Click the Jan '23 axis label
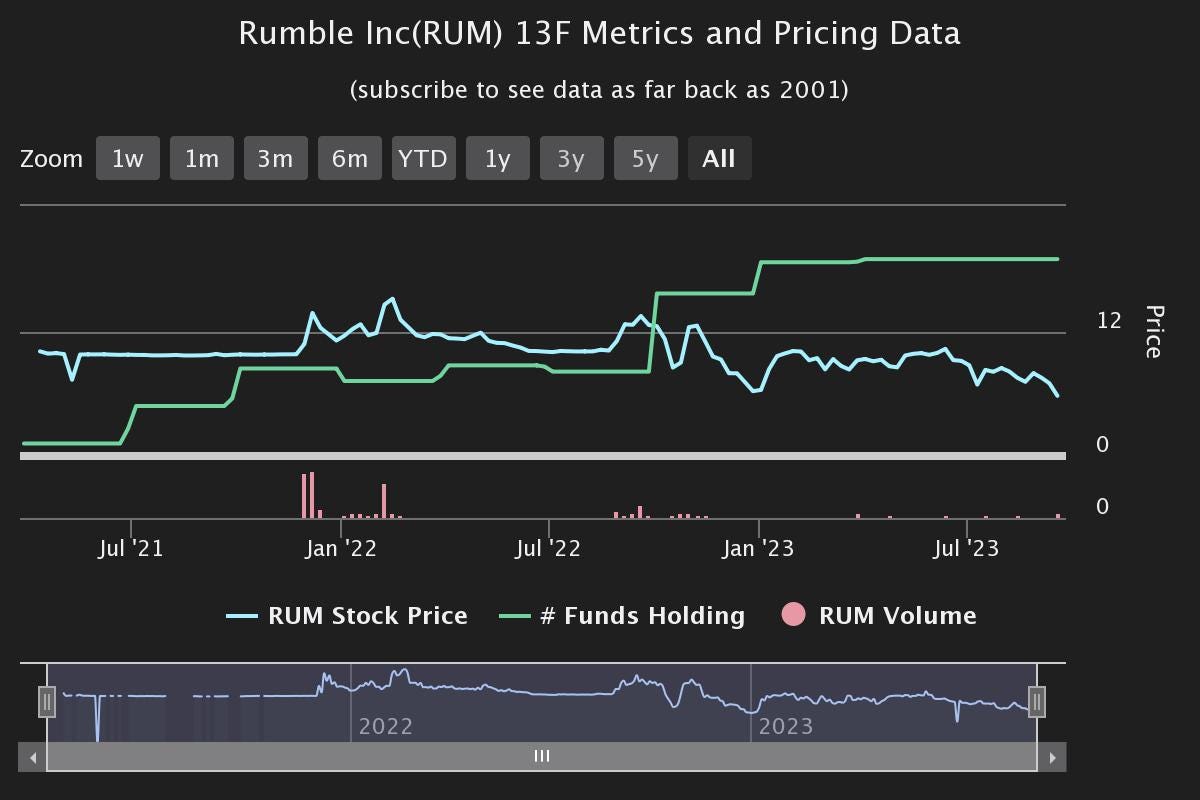This screenshot has height=800, width=1200. click(x=759, y=548)
